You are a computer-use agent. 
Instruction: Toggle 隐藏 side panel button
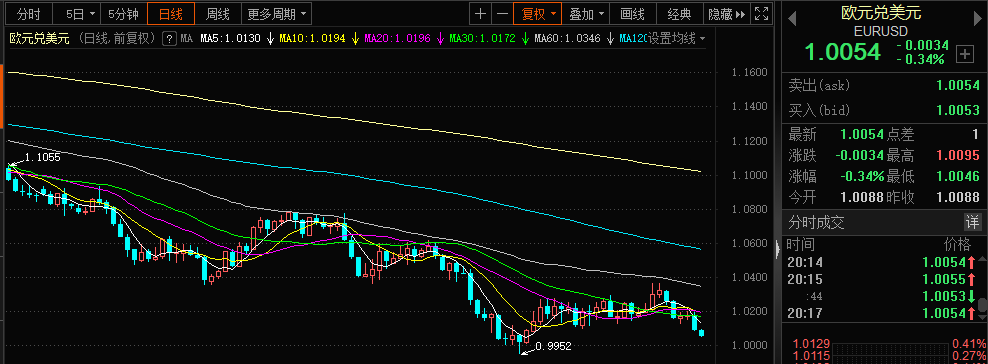[727, 13]
